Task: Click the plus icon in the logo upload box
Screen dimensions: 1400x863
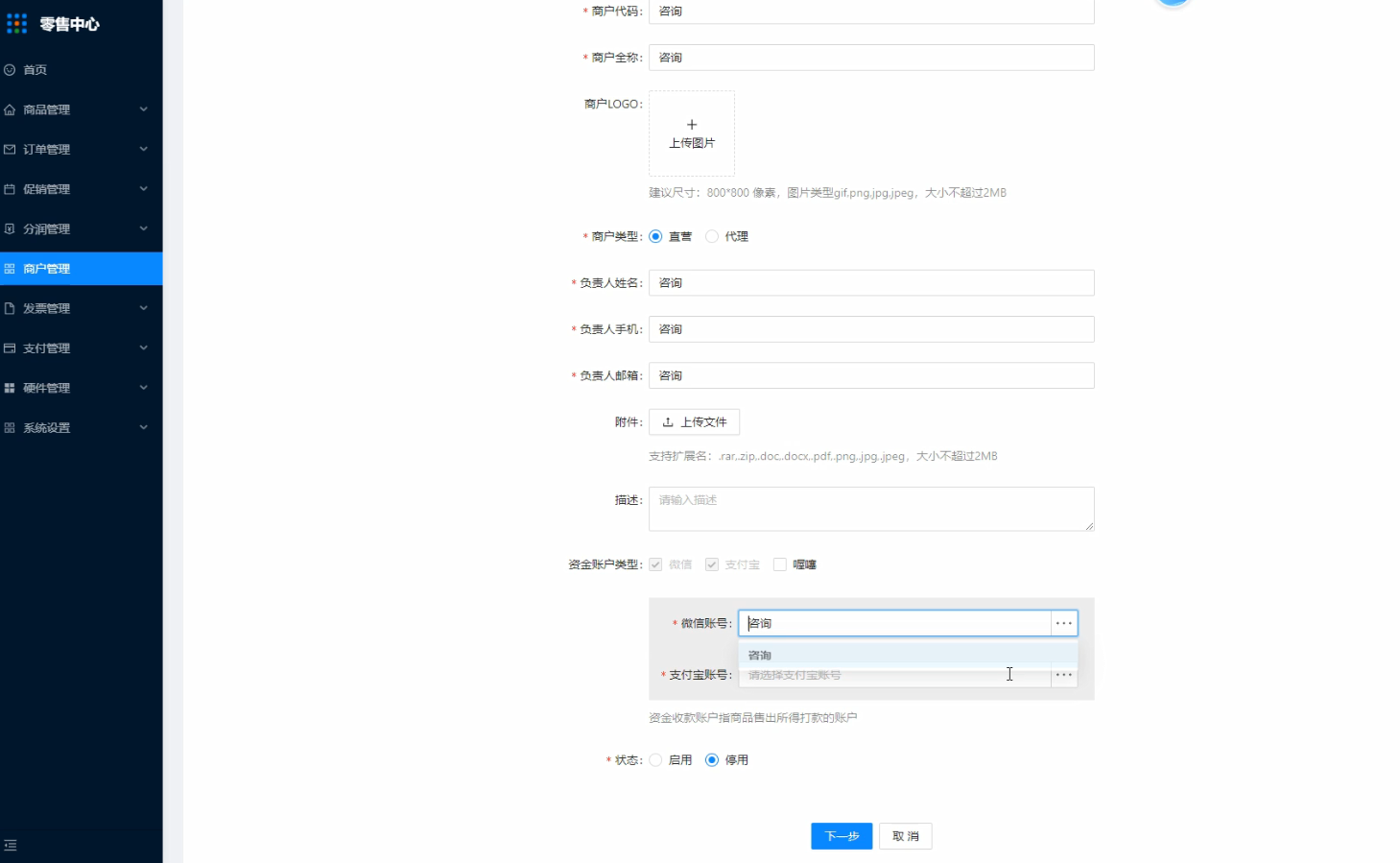Action: 692,125
